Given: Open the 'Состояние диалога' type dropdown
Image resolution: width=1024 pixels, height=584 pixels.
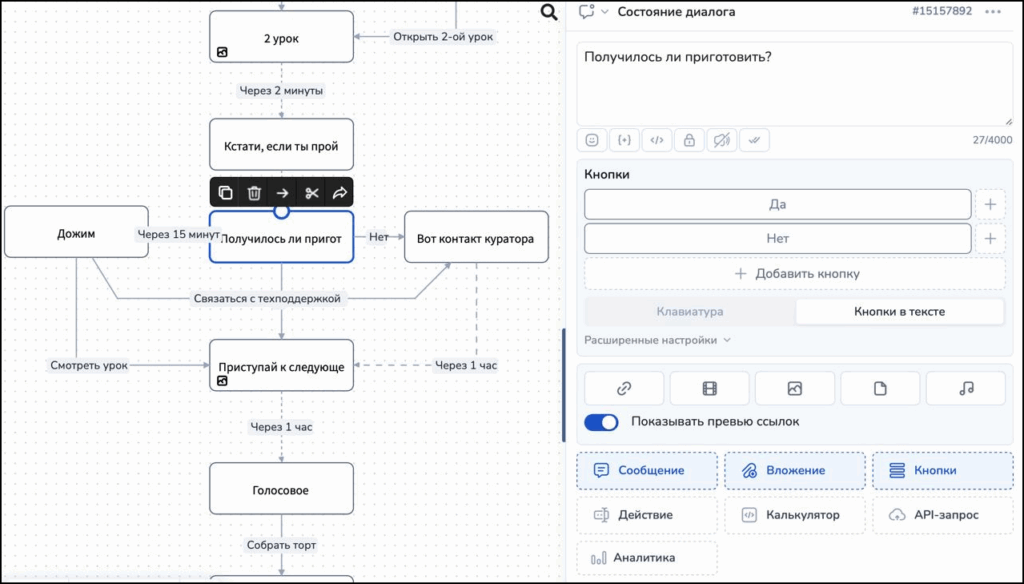Looking at the screenshot, I should point(604,12).
